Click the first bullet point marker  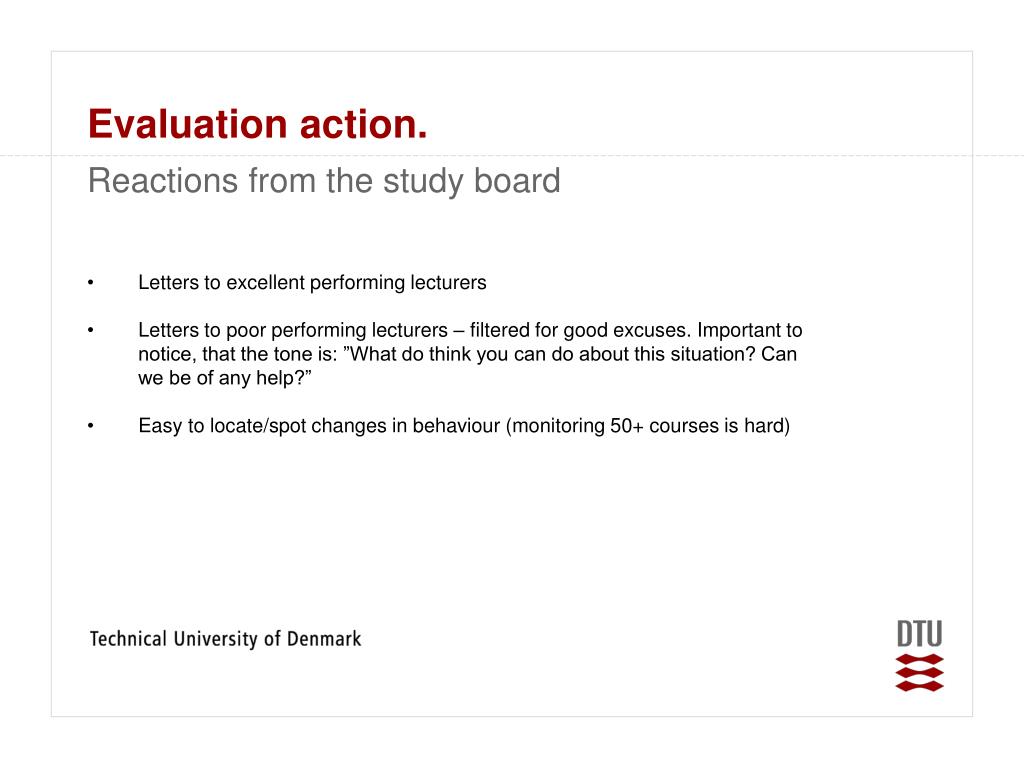[x=91, y=283]
